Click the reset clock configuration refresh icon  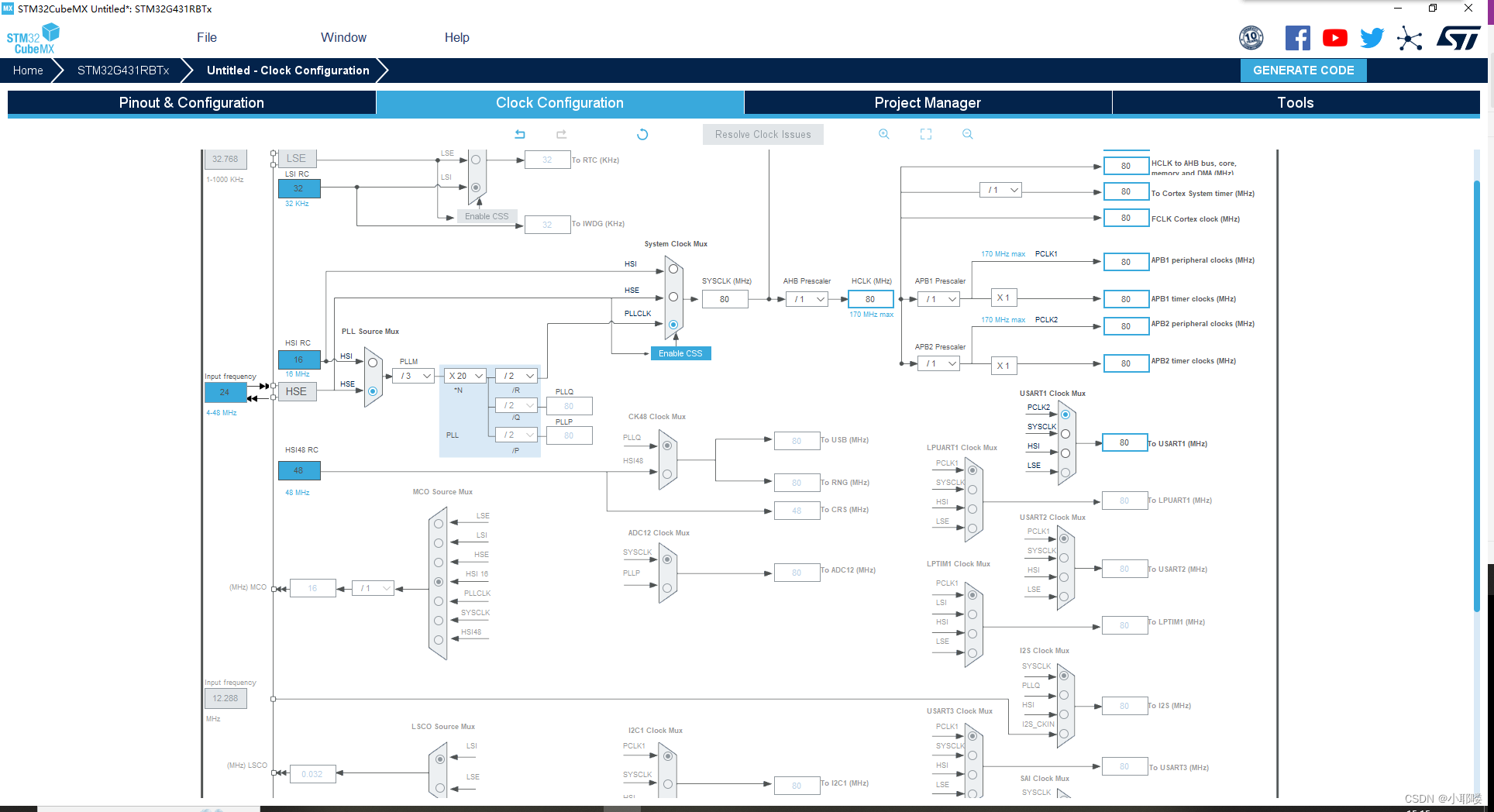pyautogui.click(x=642, y=134)
